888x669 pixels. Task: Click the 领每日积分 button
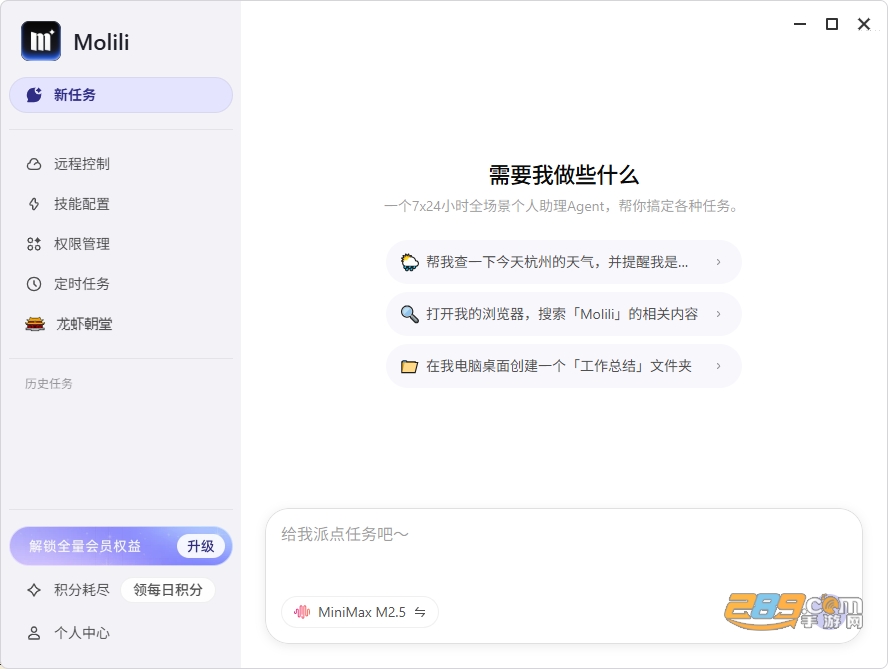click(168, 590)
